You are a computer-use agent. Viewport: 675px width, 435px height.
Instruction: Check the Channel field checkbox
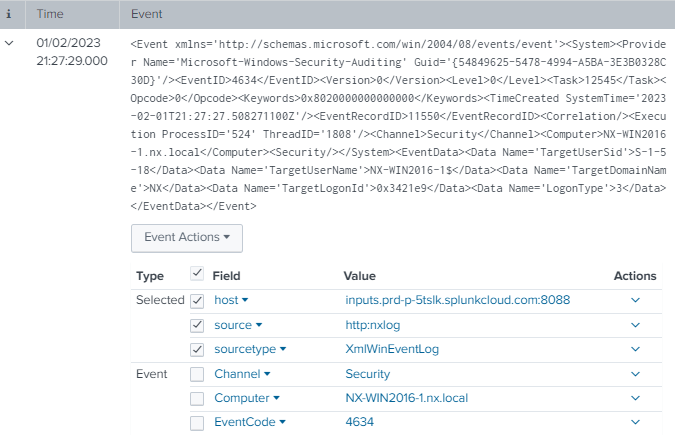tap(197, 374)
